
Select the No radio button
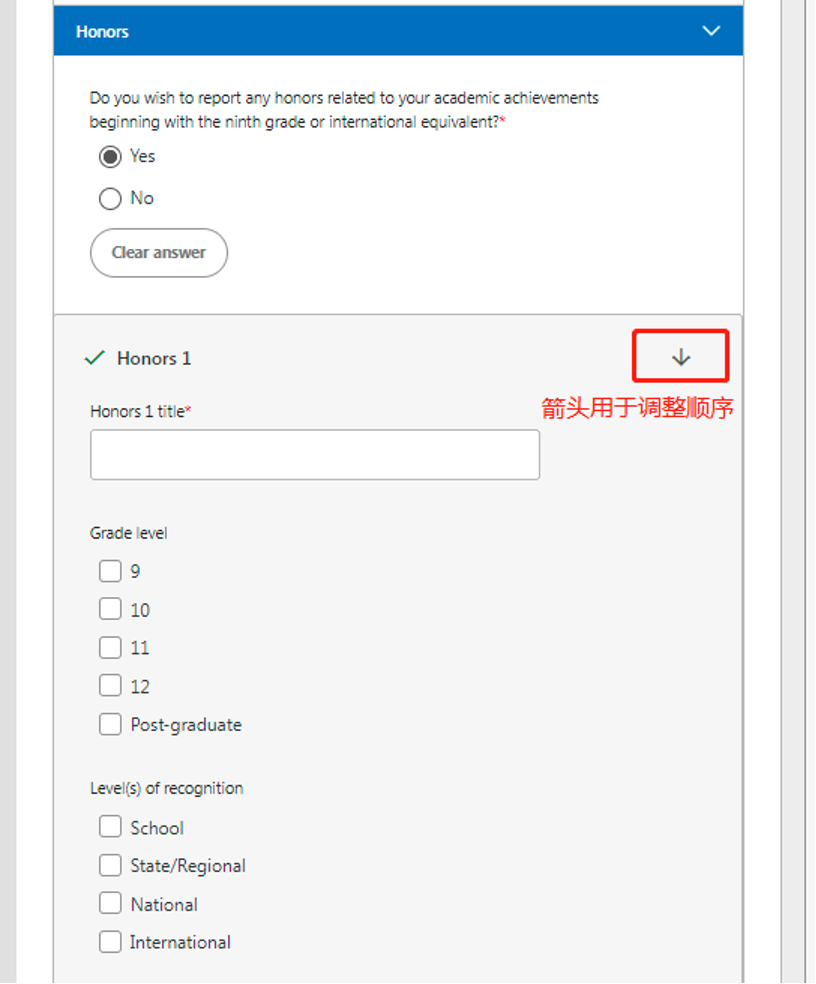[110, 199]
